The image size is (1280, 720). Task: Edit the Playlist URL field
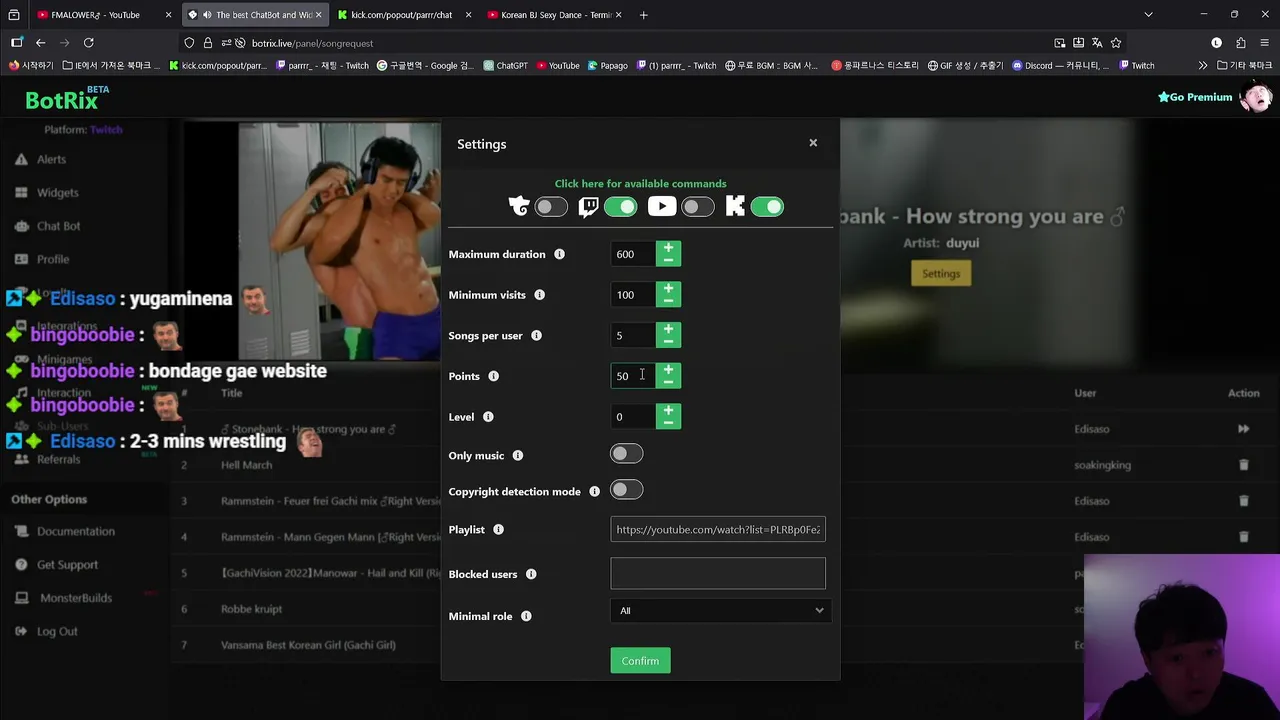coord(718,530)
